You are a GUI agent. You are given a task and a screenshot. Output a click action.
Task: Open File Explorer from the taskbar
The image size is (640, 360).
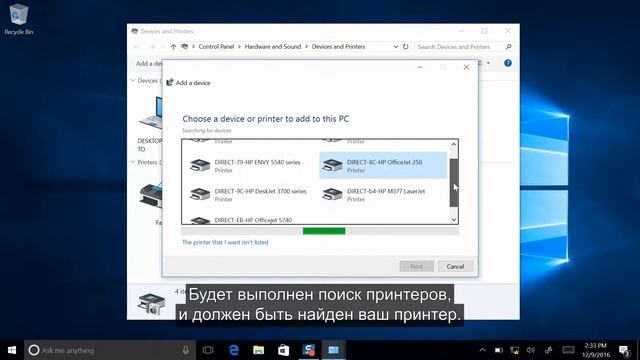[258, 350]
